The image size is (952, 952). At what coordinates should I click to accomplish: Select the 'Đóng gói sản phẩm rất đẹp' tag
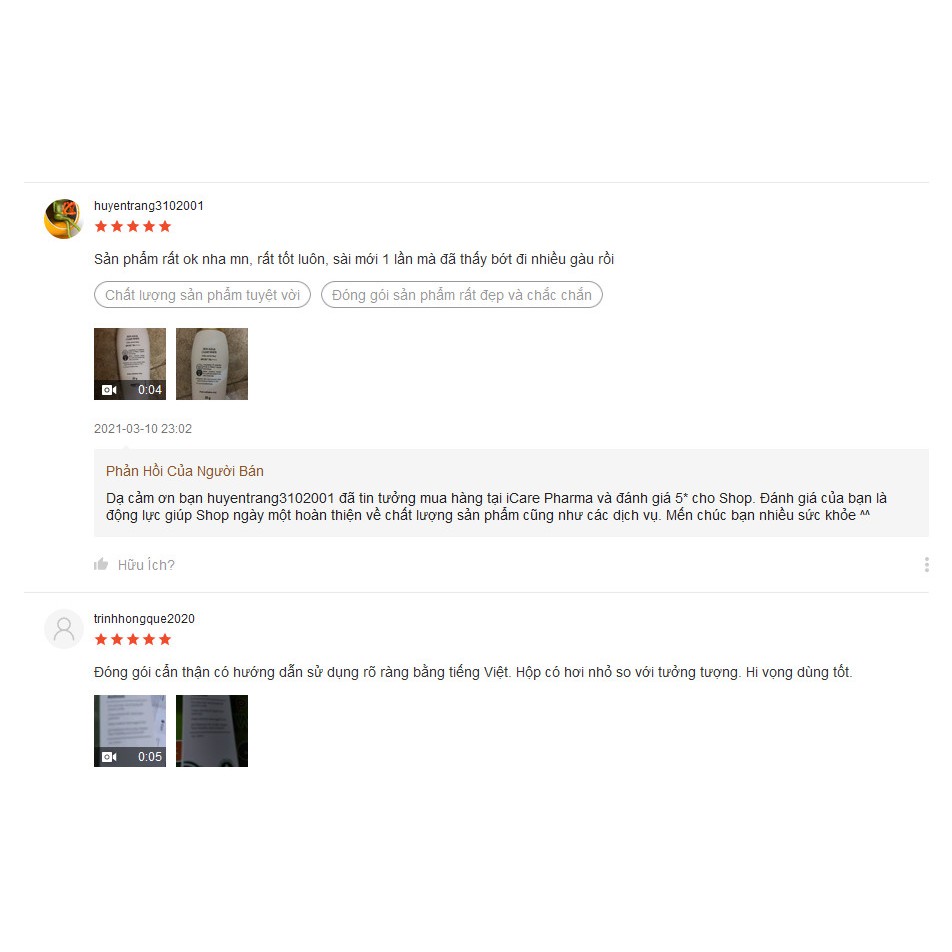click(461, 294)
